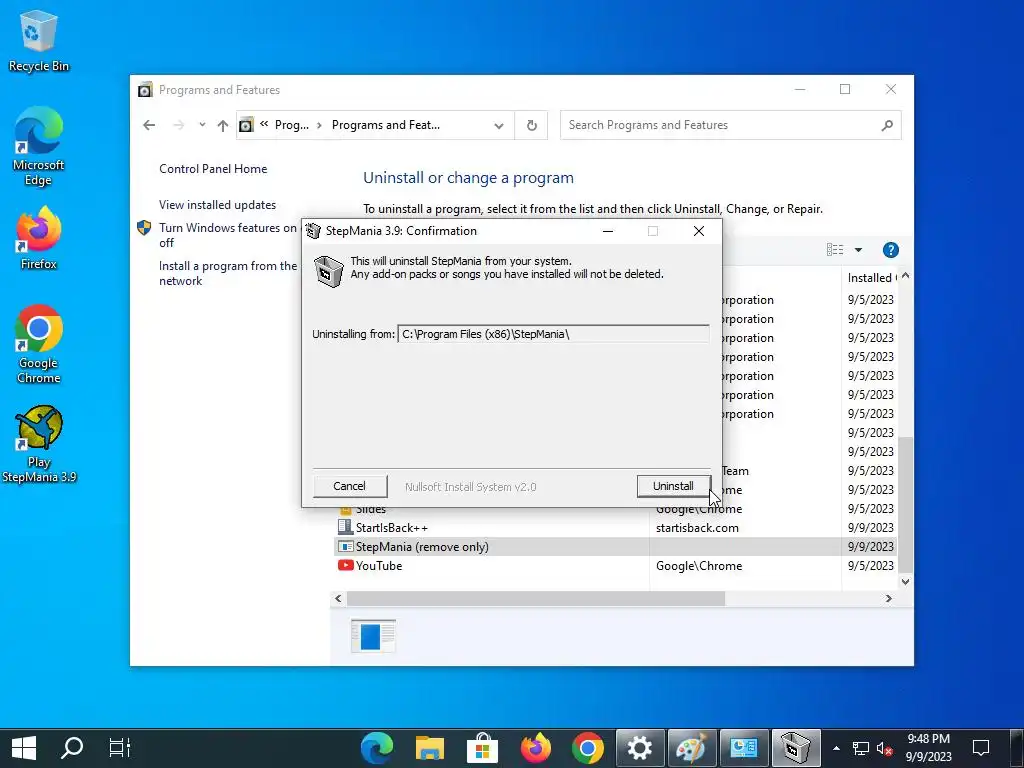Open File Explorer from taskbar
Viewport: 1024px width, 768px height.
point(430,748)
